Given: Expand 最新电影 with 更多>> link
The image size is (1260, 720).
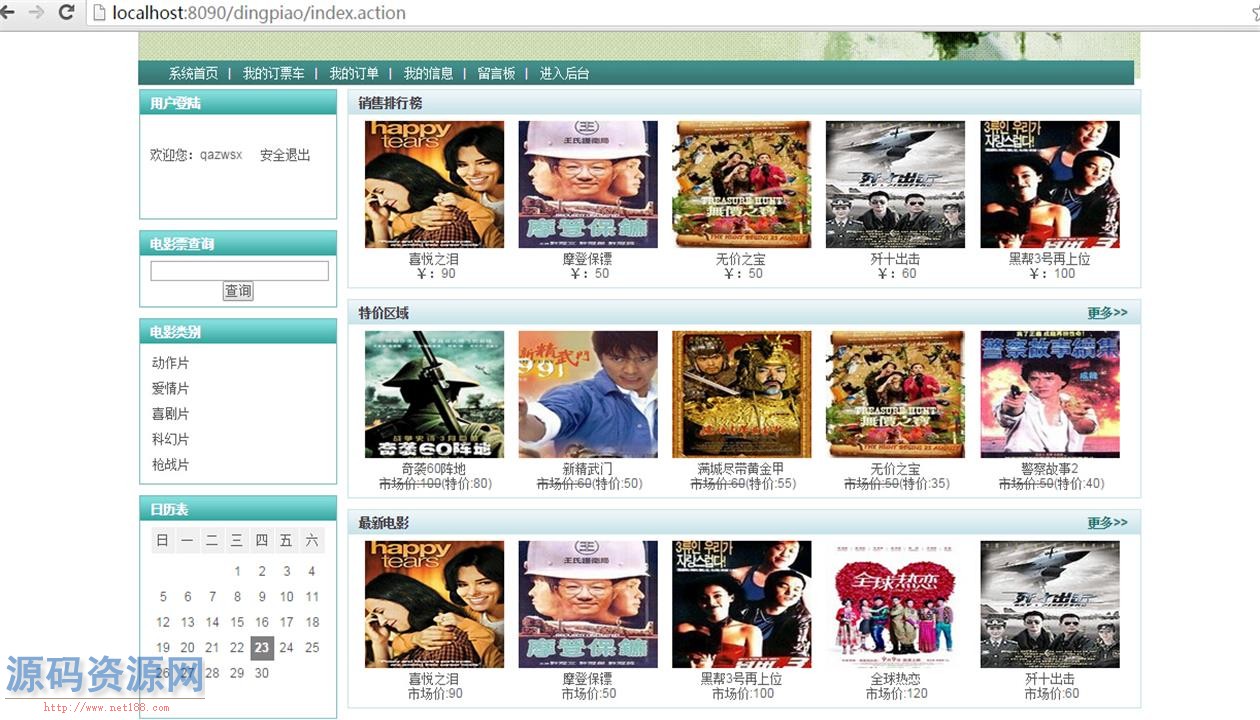Looking at the screenshot, I should point(1107,523).
